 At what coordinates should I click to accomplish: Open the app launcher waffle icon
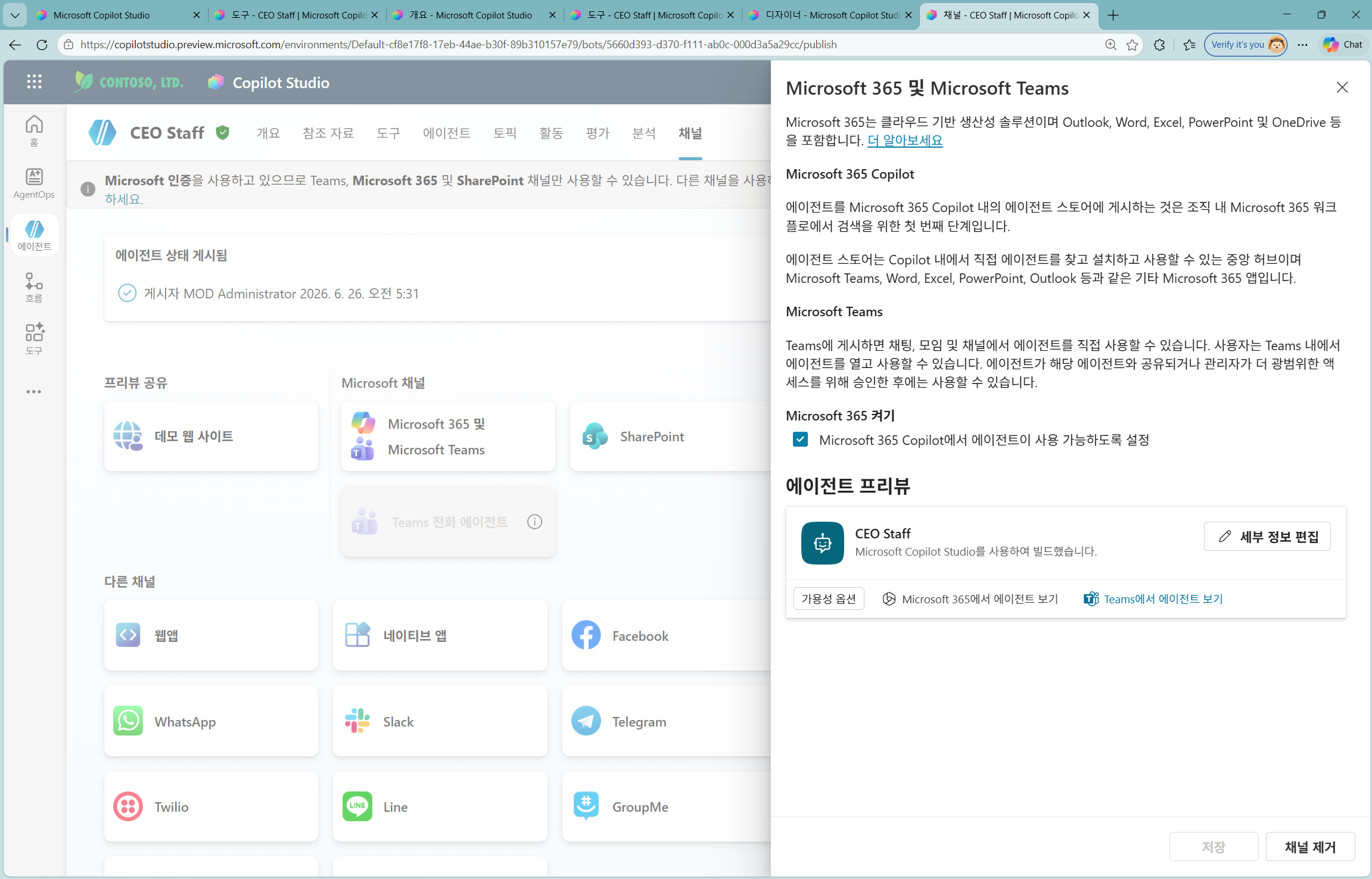34,82
